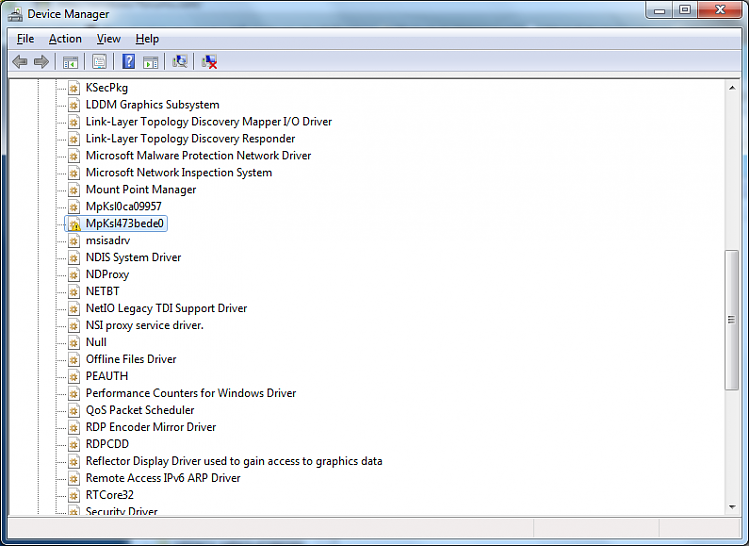Select Remote Access IPv6 ARP Driver
This screenshot has width=750, height=546.
click(x=163, y=479)
